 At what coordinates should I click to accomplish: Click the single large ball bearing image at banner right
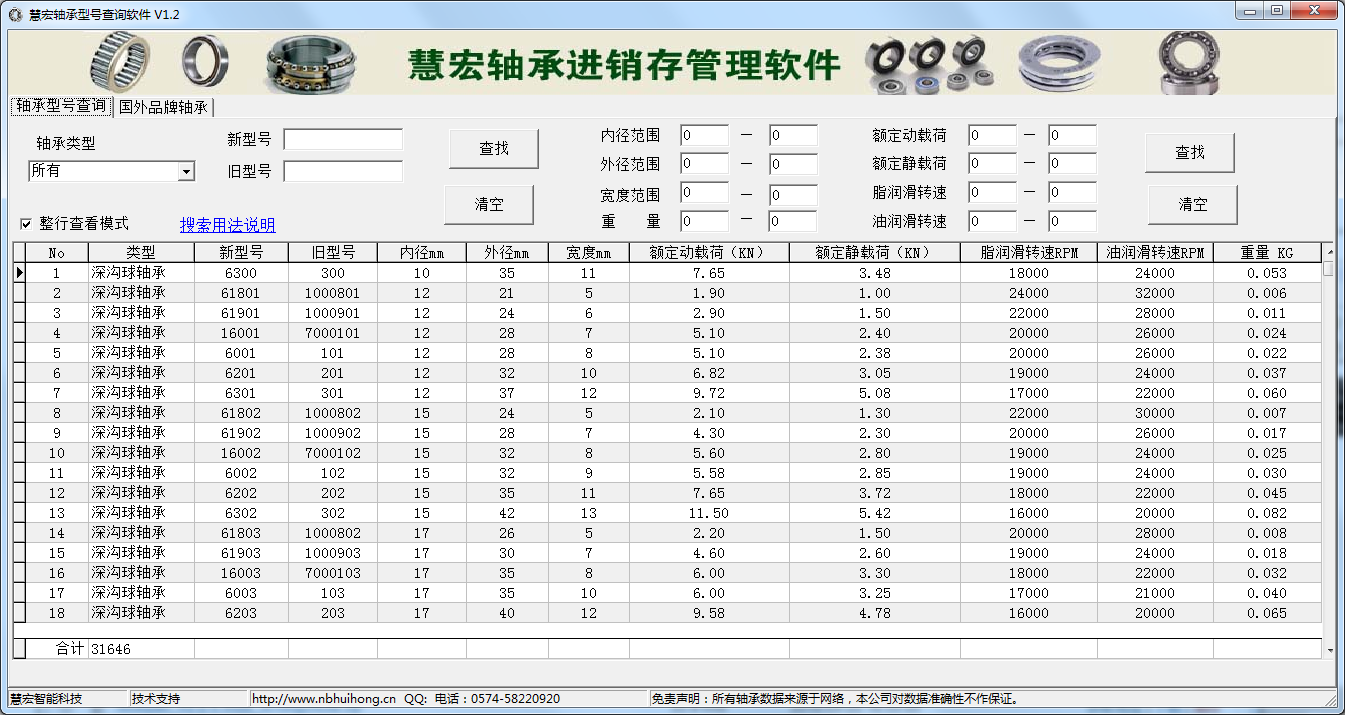pyautogui.click(x=1188, y=62)
